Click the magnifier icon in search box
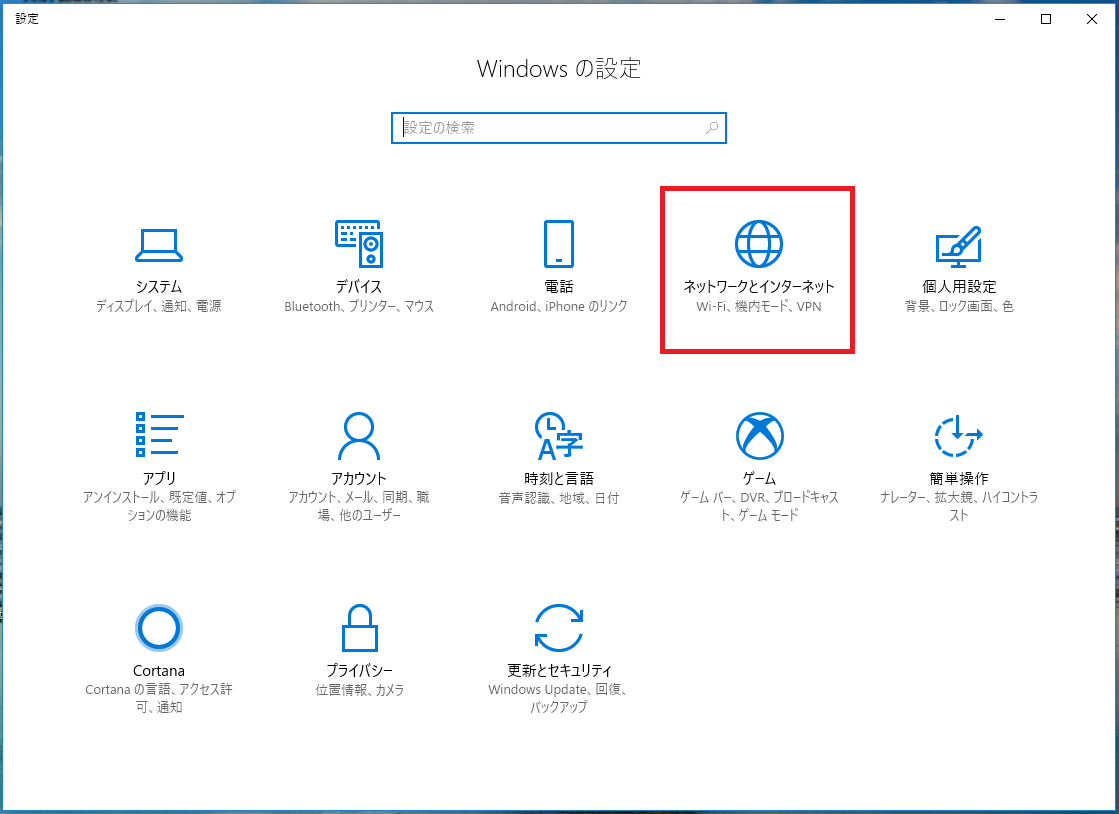The height and width of the screenshot is (814, 1119). click(712, 128)
